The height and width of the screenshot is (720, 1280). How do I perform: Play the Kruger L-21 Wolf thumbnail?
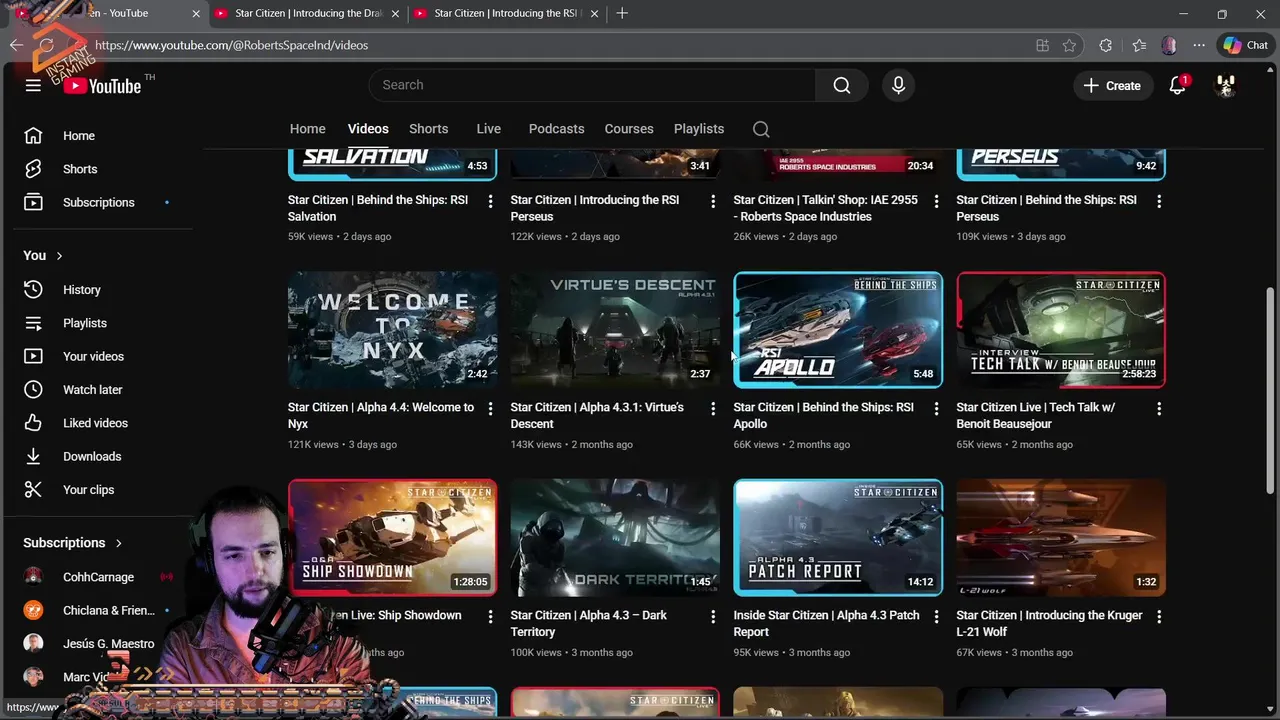1061,538
